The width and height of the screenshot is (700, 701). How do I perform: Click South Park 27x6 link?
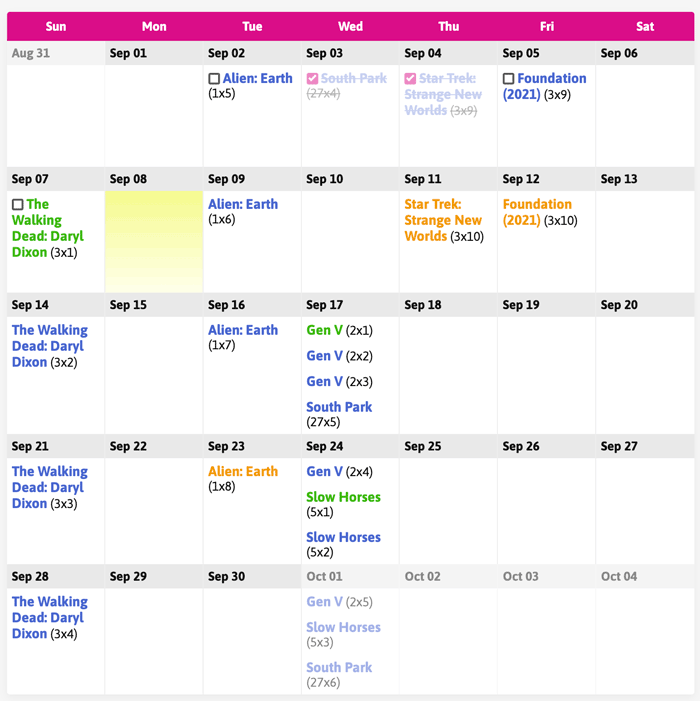click(x=339, y=667)
